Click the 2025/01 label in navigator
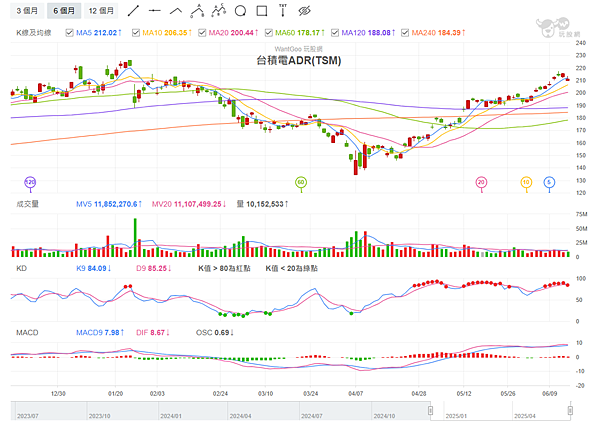The image size is (600, 431). (456, 416)
